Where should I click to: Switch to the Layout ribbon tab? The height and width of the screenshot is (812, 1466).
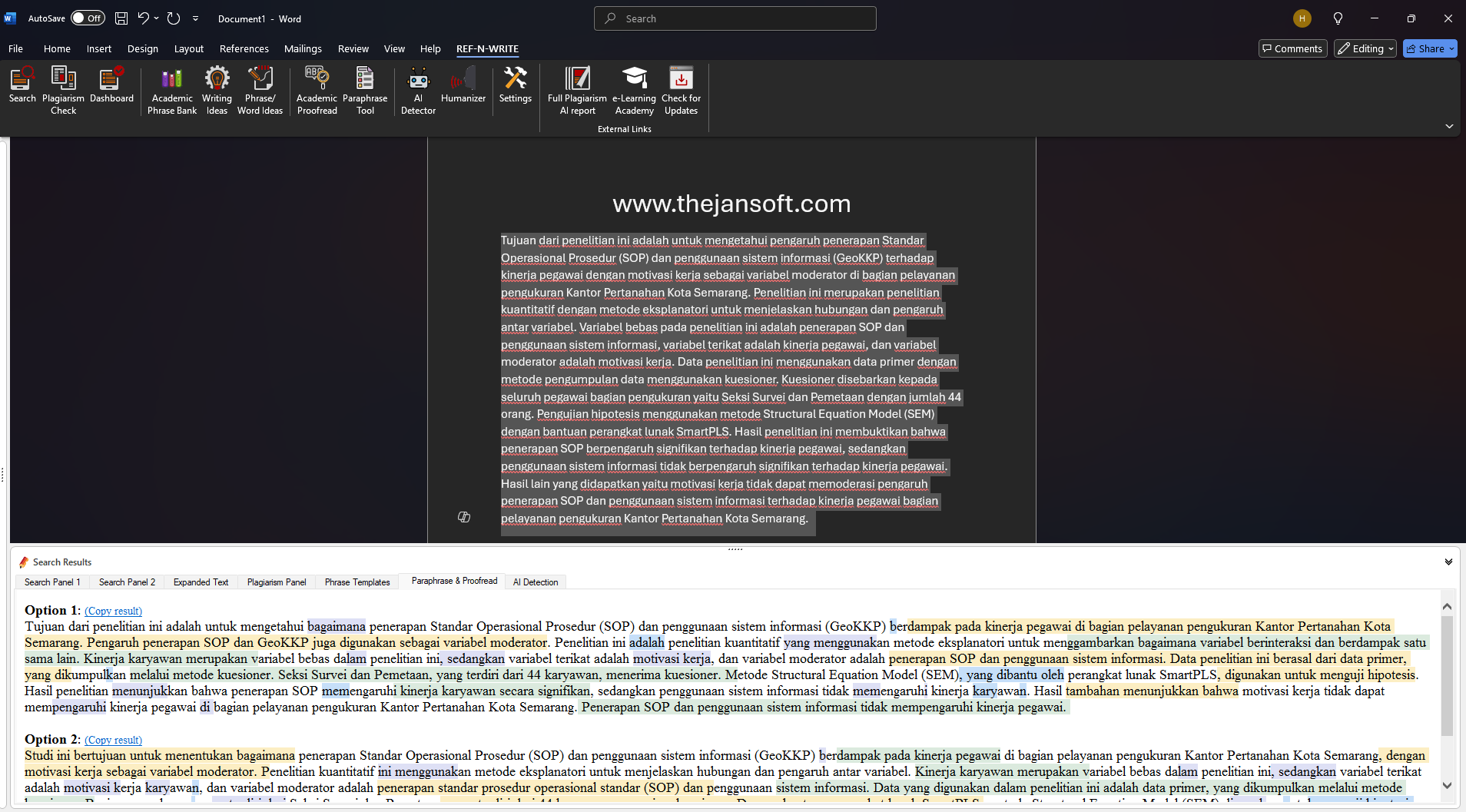(x=189, y=48)
